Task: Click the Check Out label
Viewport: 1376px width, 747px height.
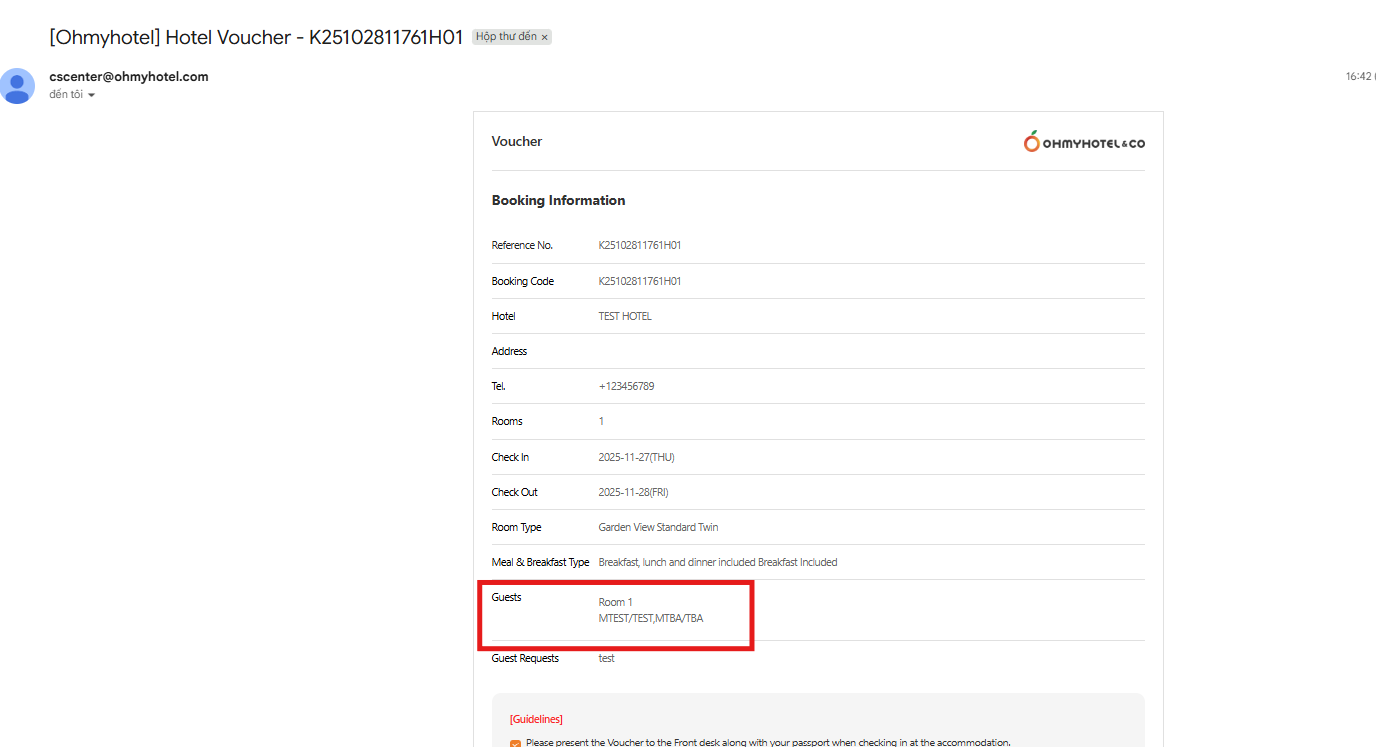Action: (x=514, y=492)
